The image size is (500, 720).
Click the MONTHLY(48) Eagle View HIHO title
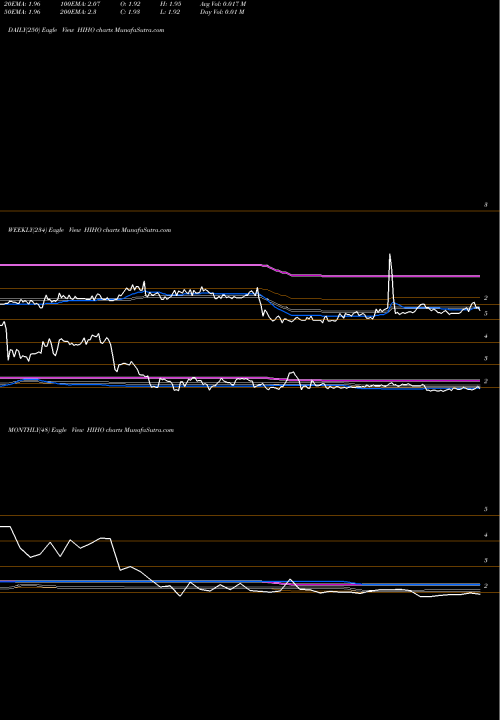91,430
